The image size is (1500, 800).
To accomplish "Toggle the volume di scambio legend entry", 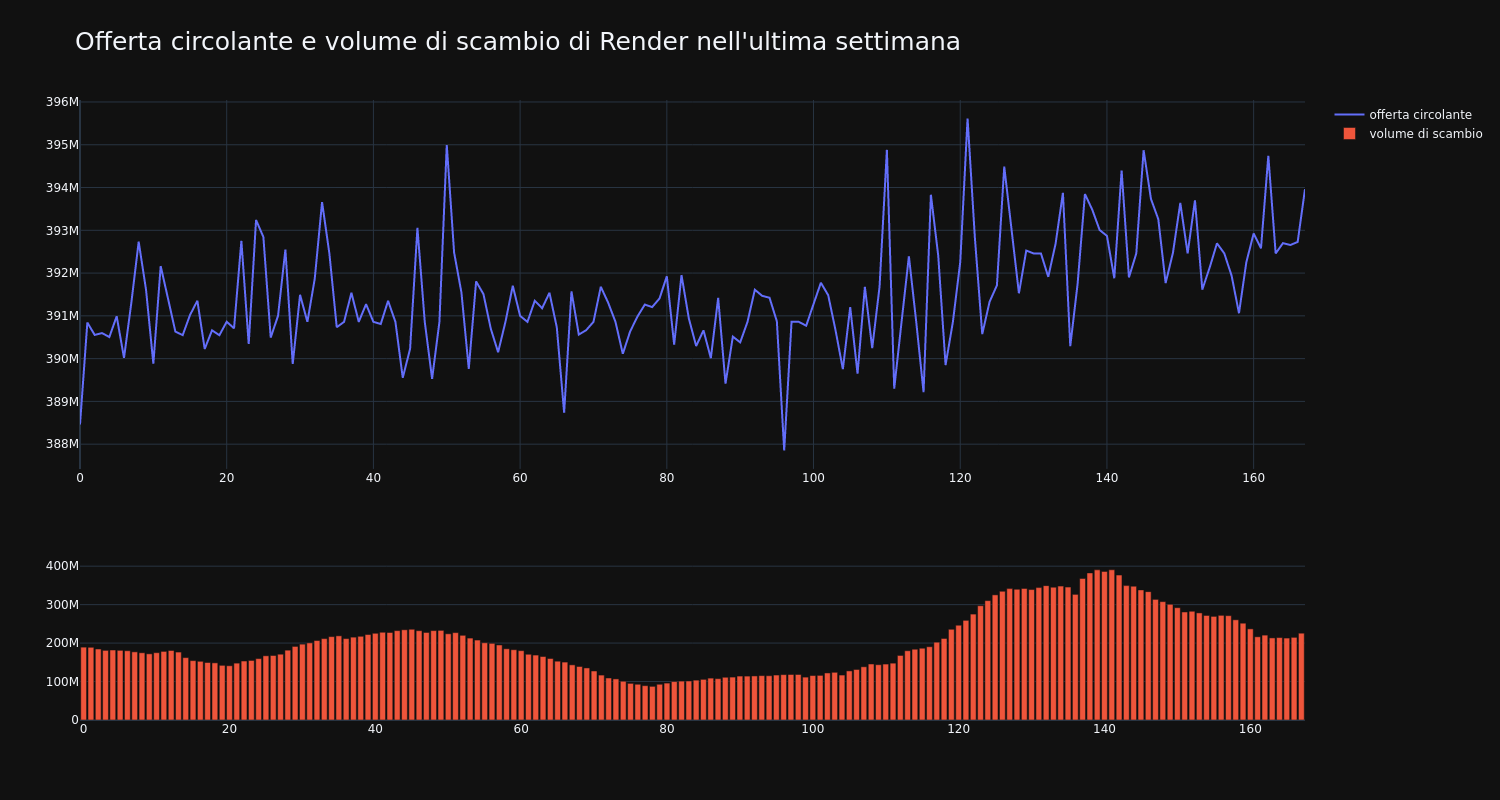I will (1409, 134).
